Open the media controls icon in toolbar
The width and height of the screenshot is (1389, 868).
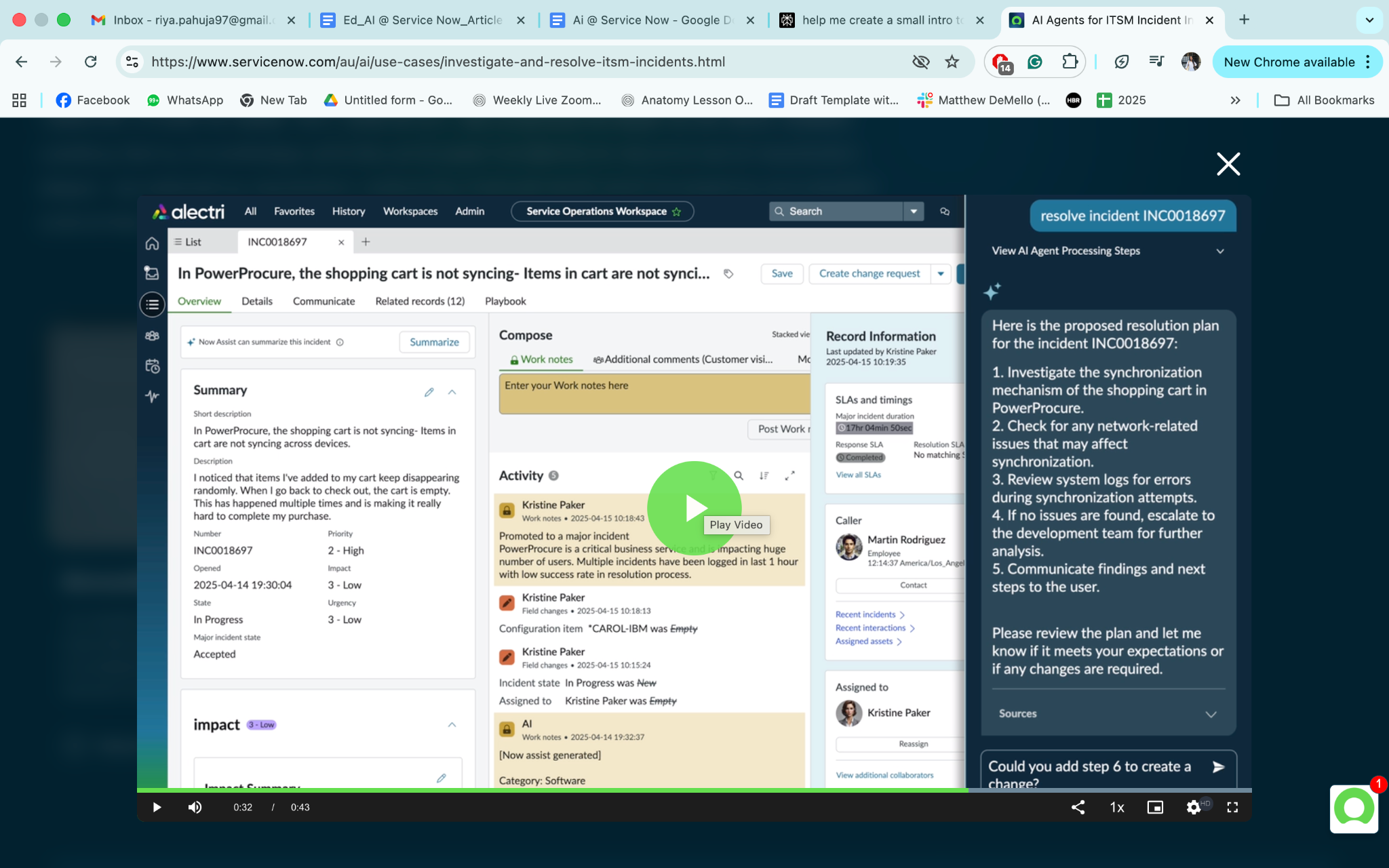1156,62
